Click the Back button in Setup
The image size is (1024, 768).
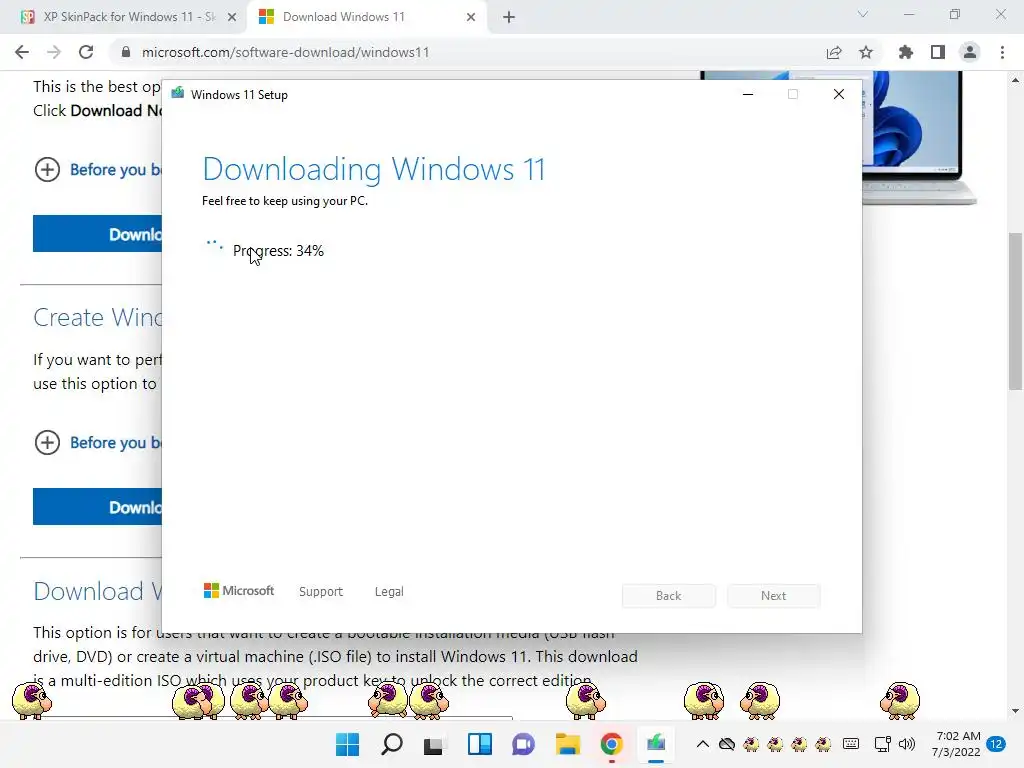click(669, 596)
